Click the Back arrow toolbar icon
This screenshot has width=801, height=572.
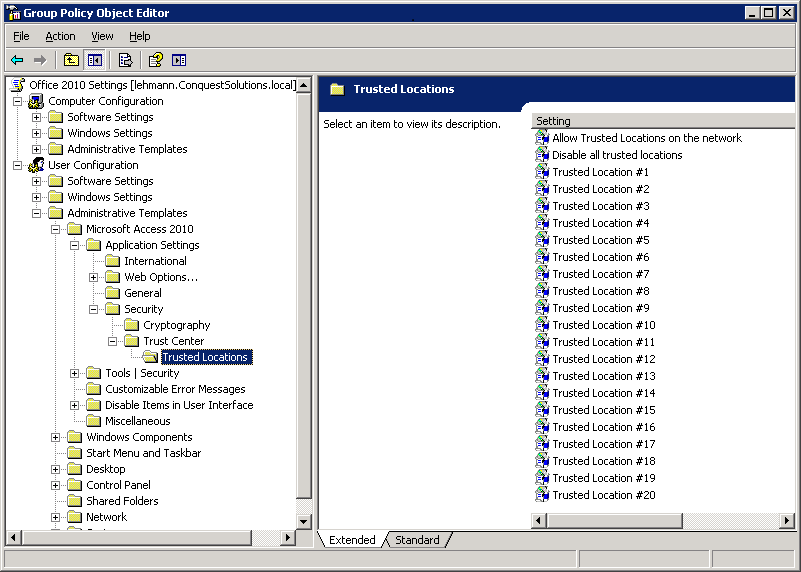pos(17,60)
